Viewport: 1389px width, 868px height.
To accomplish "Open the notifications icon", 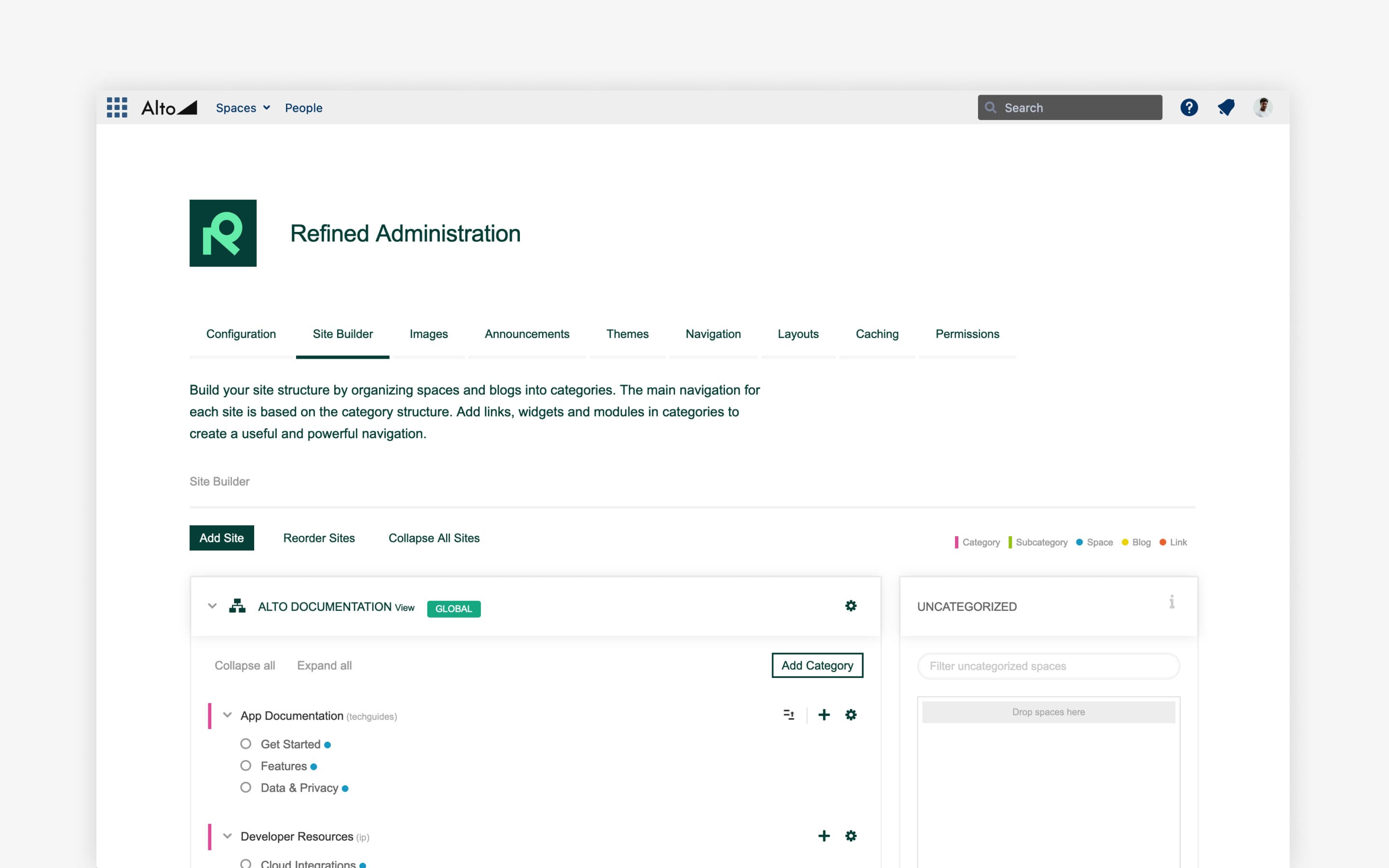I will point(1226,108).
